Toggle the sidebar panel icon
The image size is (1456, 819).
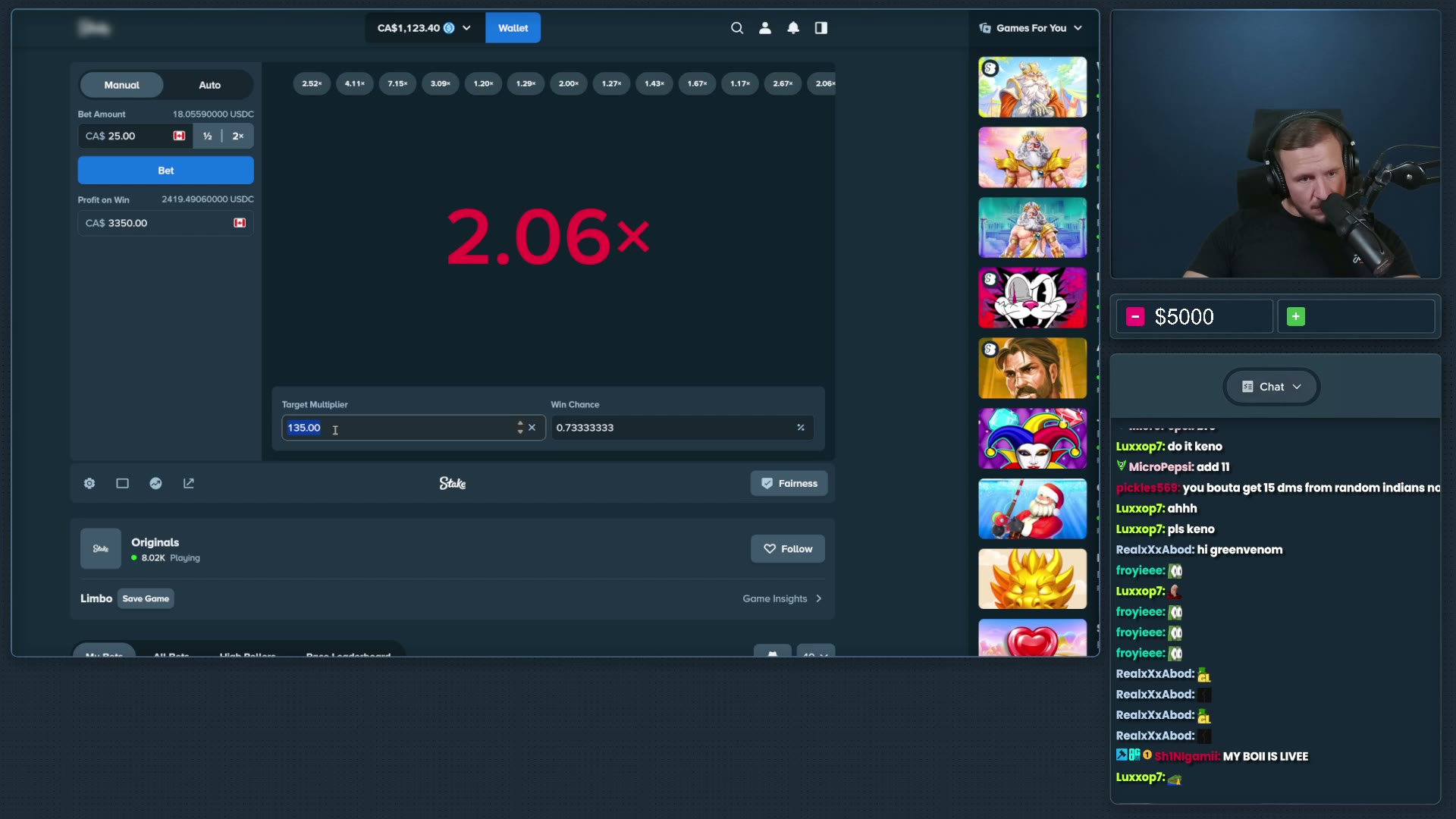821,28
